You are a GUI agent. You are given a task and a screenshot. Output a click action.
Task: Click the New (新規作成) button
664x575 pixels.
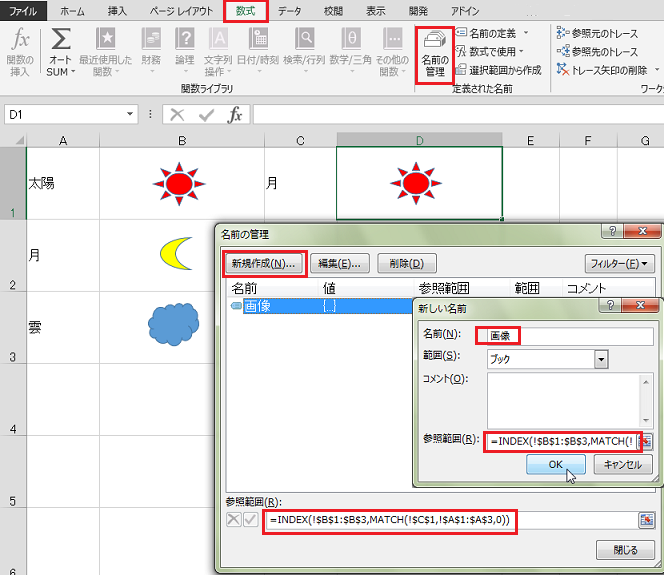pos(263,264)
